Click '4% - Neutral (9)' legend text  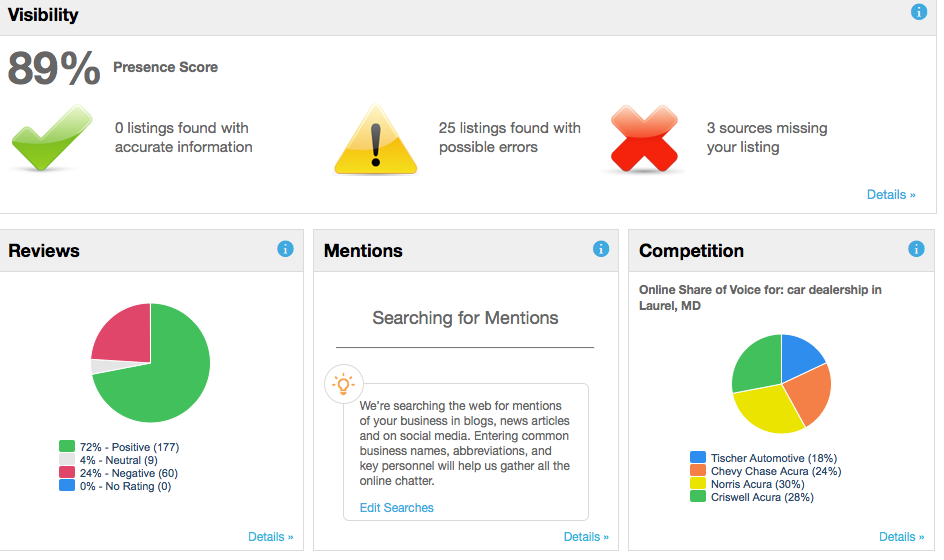coord(119,460)
